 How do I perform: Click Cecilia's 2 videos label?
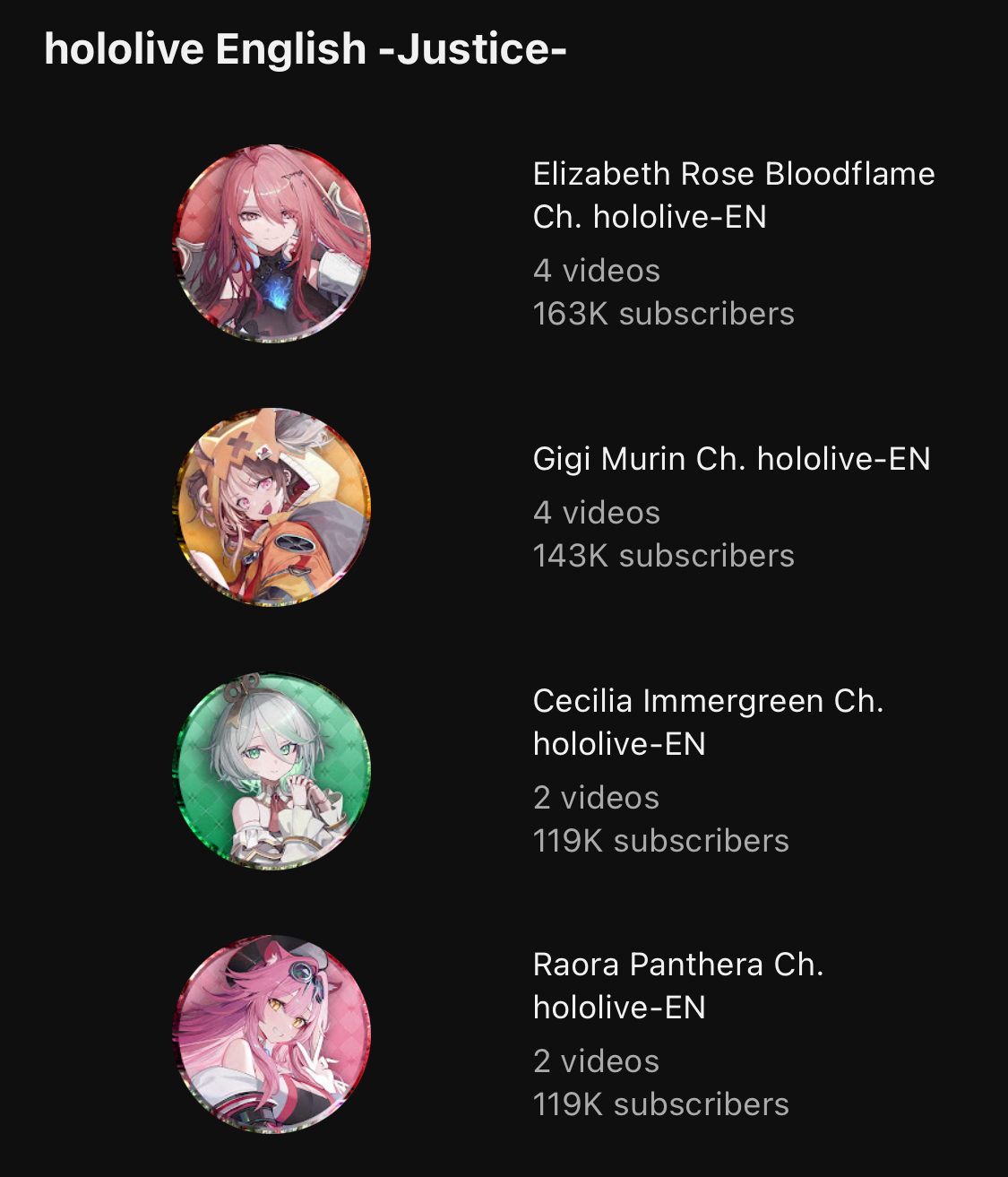tap(596, 798)
